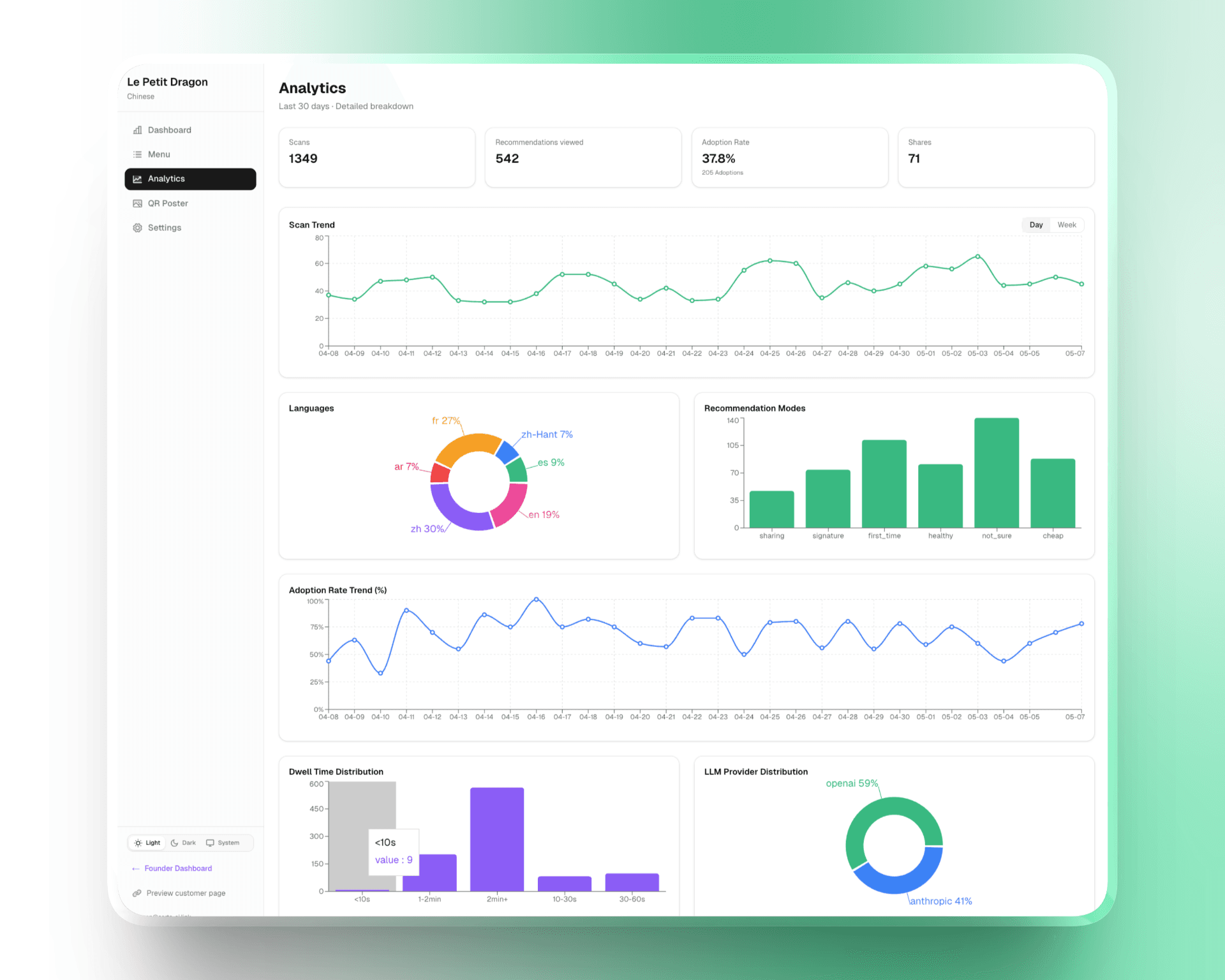The image size is (1225, 980).
Task: Click the moon icon for Dark theme
Action: click(x=174, y=843)
